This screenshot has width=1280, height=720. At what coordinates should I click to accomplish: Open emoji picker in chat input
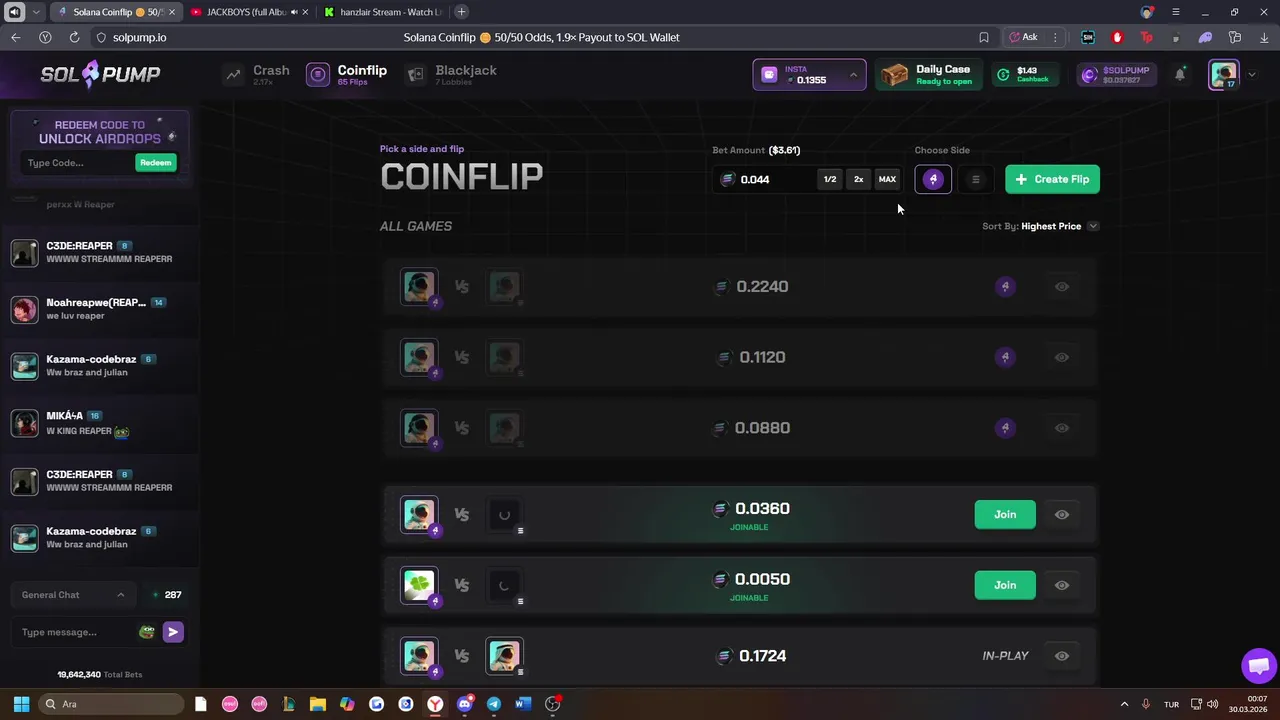[x=147, y=632]
